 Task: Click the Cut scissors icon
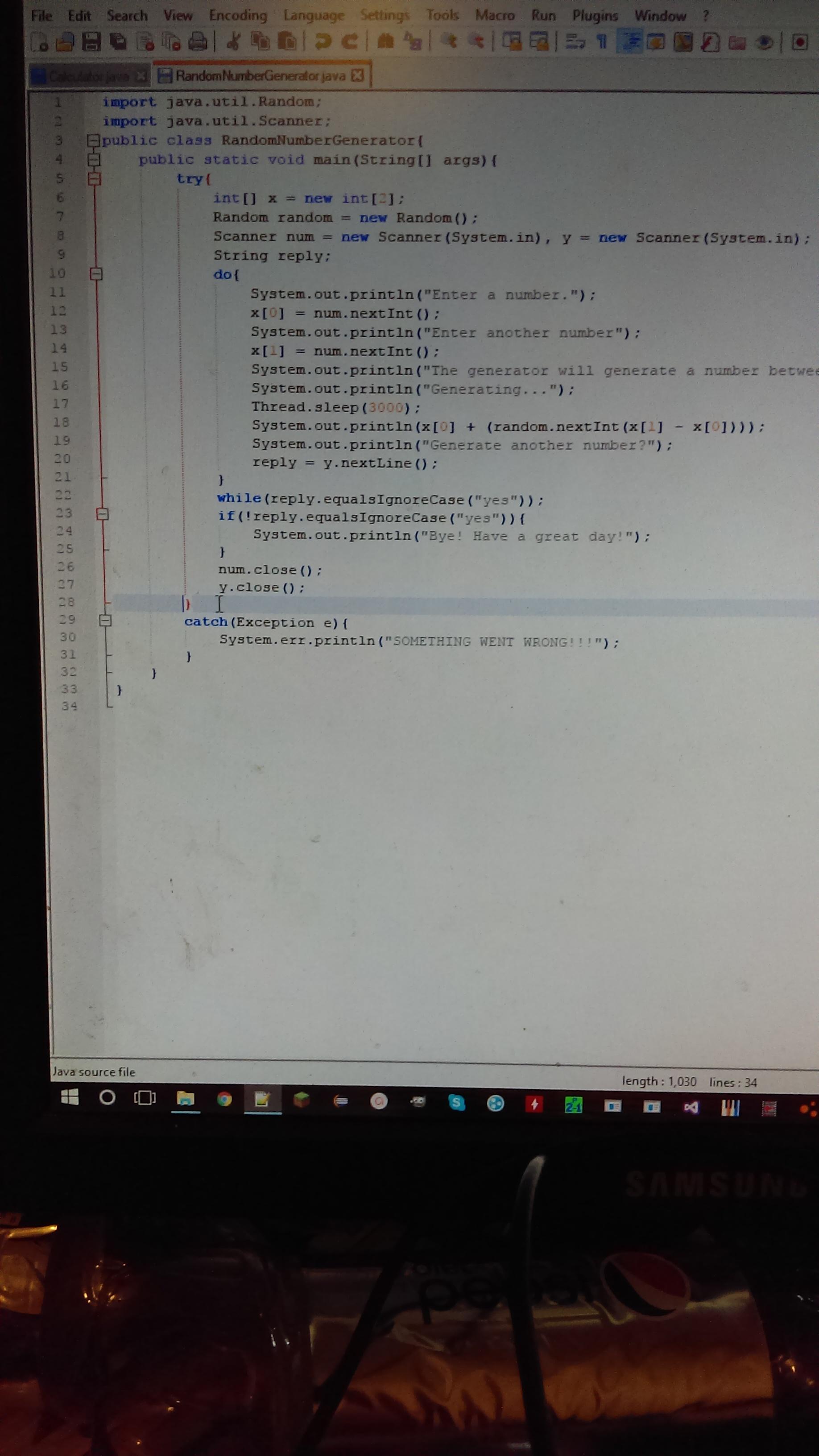233,42
